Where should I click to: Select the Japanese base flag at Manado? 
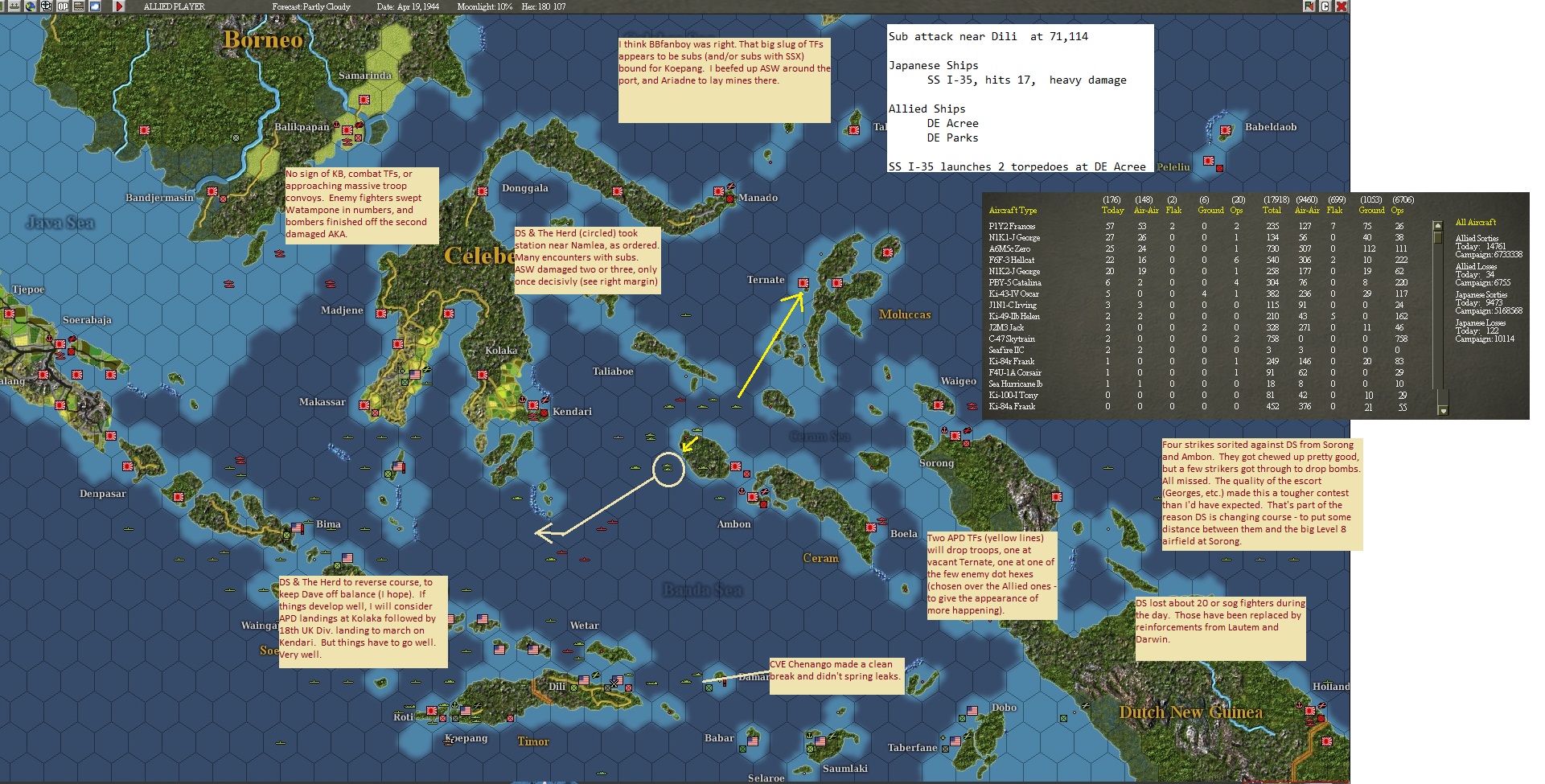(x=719, y=191)
